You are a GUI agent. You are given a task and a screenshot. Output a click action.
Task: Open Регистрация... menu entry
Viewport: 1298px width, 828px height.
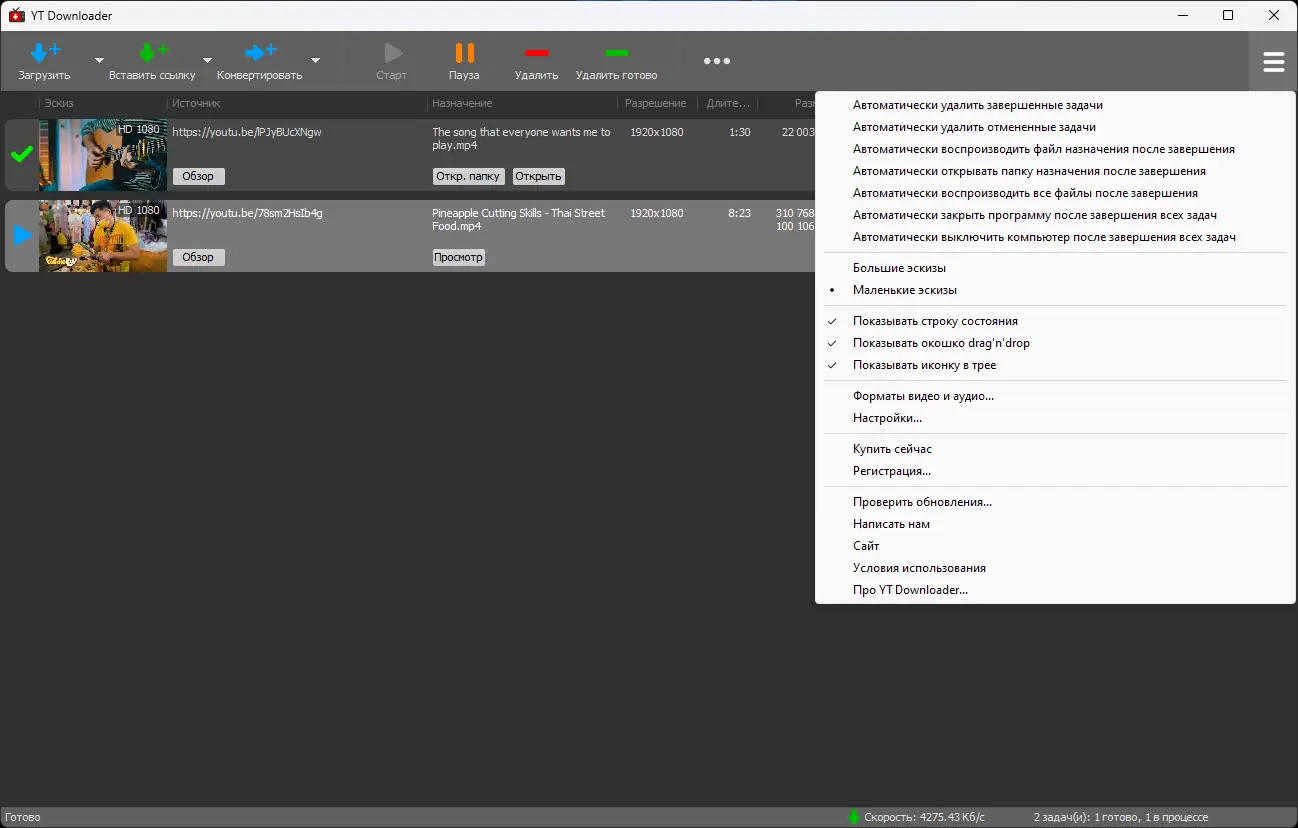[1055, 471]
